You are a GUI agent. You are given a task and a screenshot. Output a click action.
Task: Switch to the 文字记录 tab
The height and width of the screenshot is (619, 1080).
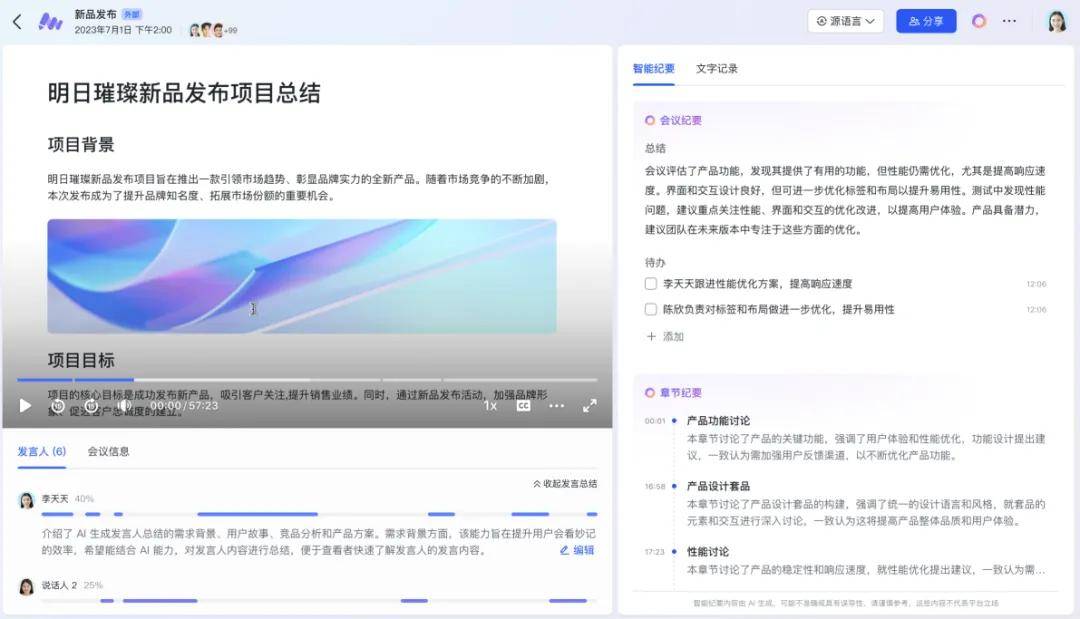click(716, 69)
